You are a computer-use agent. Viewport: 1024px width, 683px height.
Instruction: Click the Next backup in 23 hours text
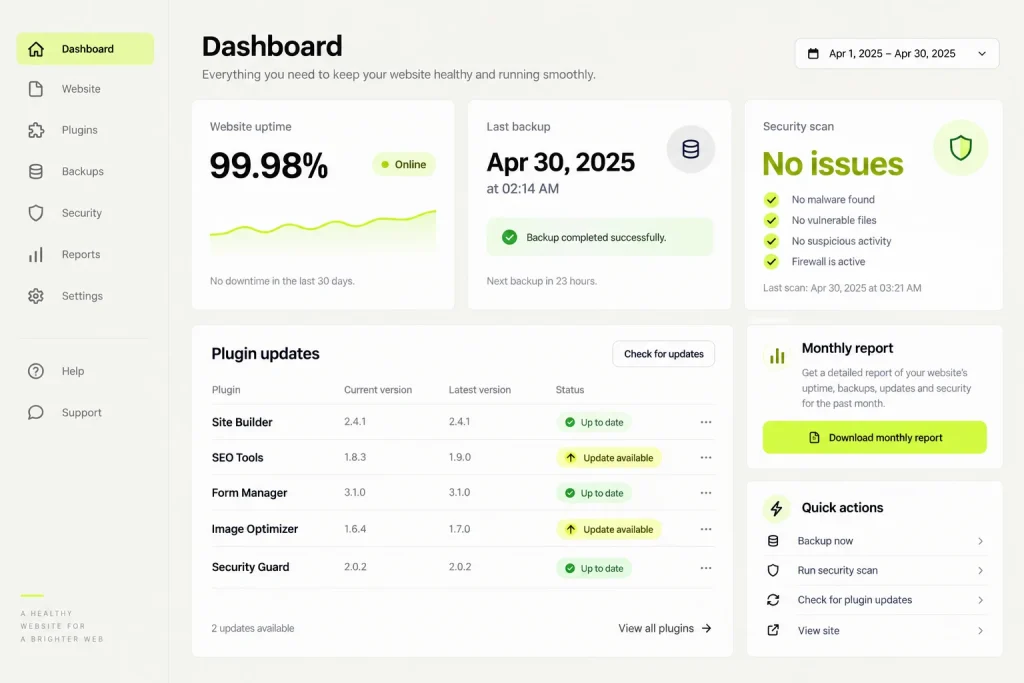click(x=541, y=281)
